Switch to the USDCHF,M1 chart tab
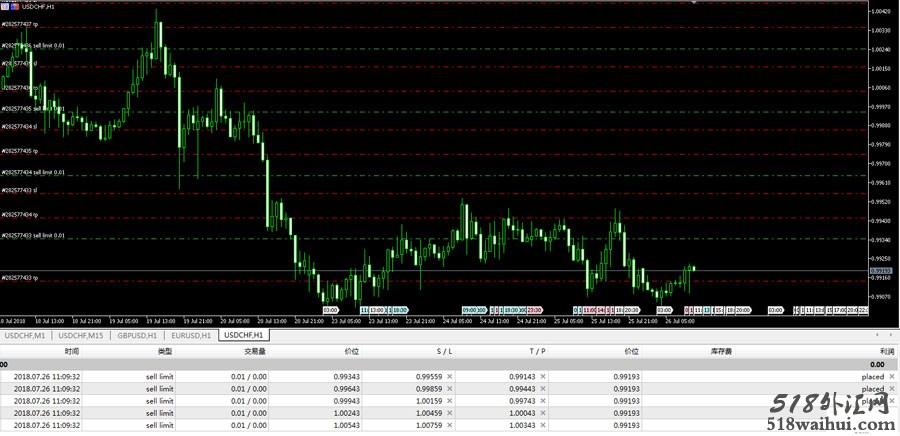This screenshot has width=900, height=436. [x=27, y=335]
